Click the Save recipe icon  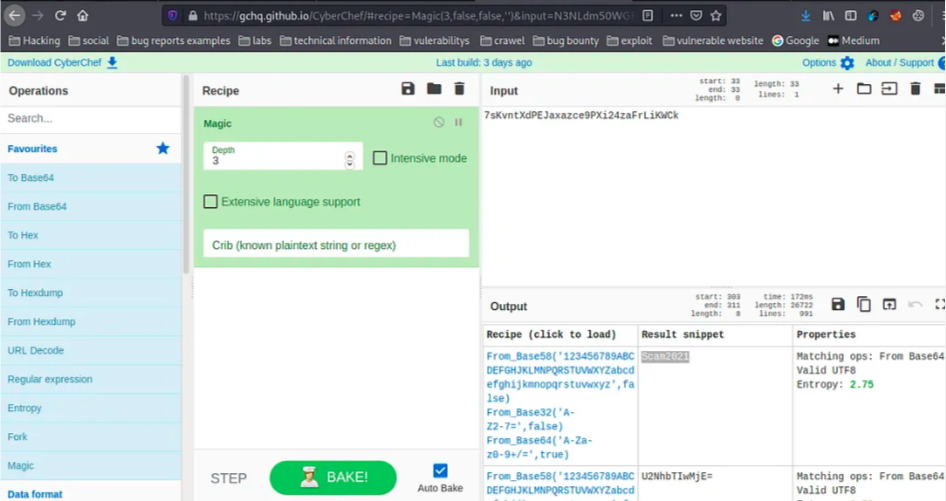point(408,89)
